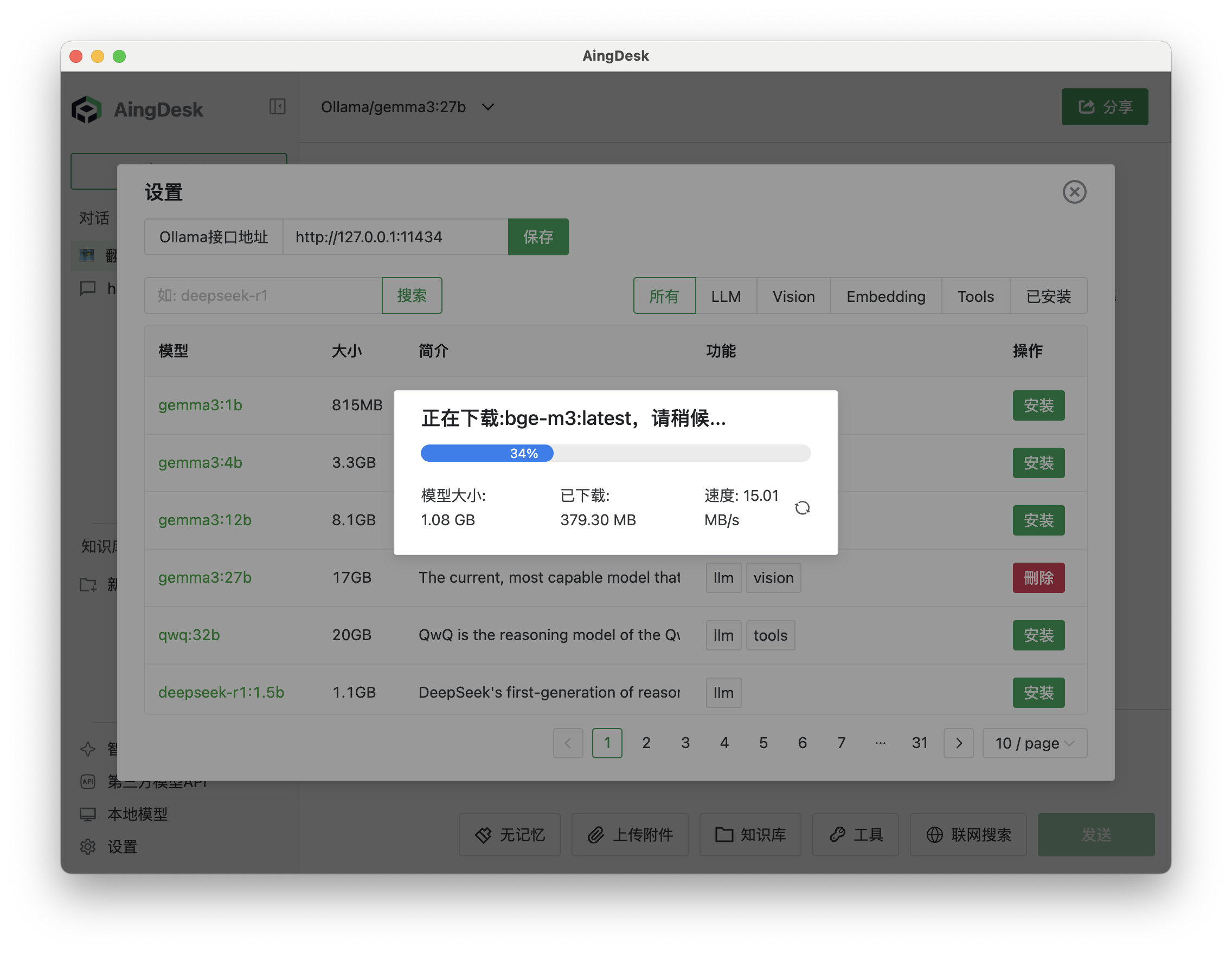
Task: Click the model search input field
Action: pos(263,295)
